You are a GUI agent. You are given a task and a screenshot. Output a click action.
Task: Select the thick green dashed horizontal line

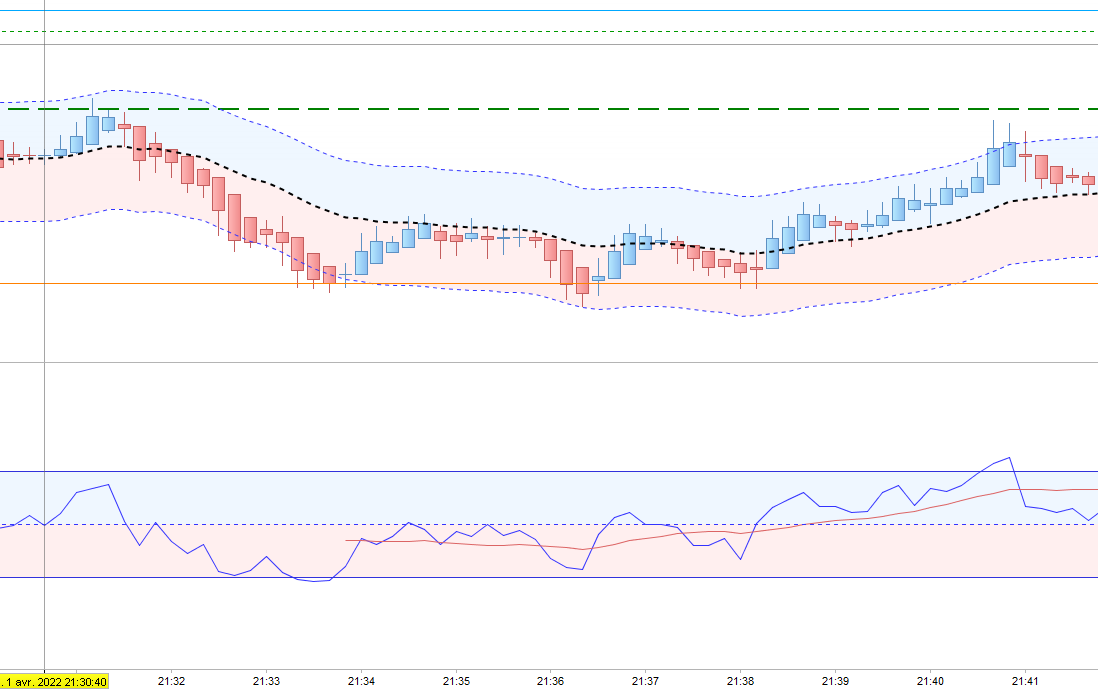549,109
